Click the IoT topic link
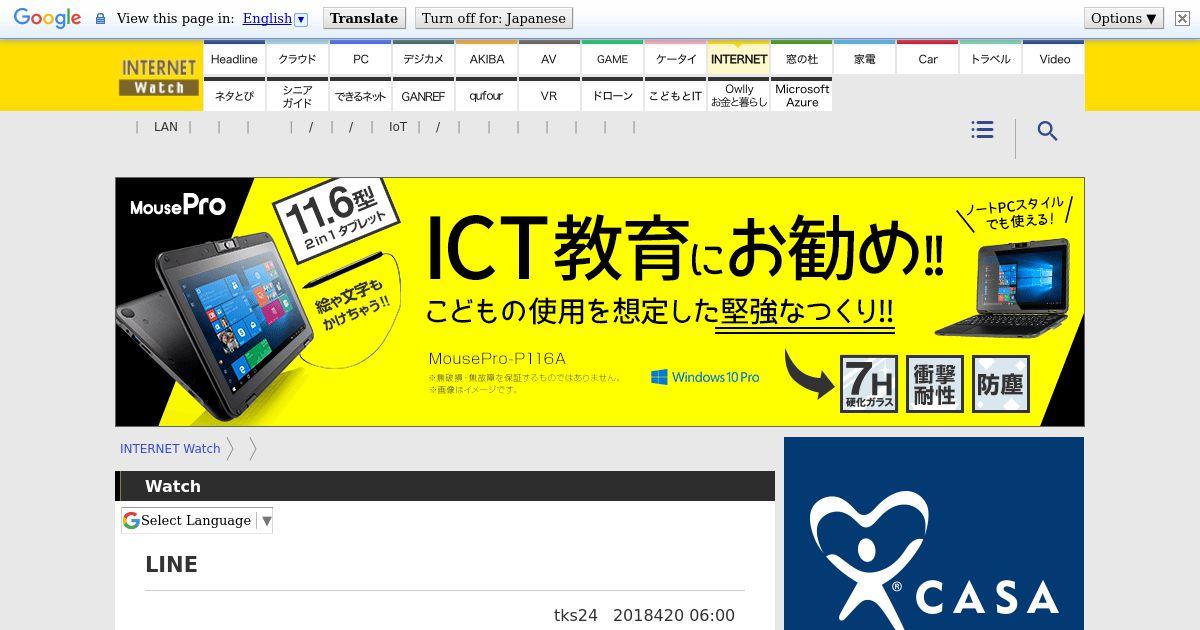 pos(398,127)
